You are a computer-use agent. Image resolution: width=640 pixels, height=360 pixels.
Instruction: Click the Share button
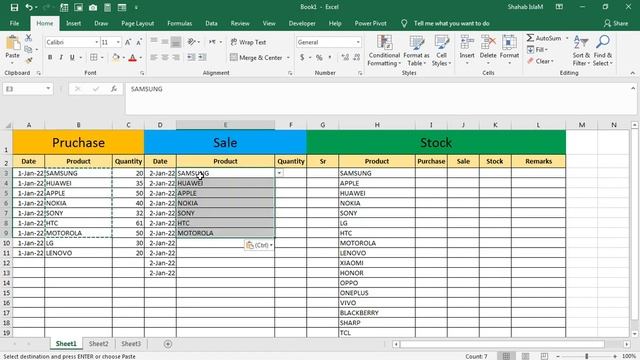[x=616, y=23]
